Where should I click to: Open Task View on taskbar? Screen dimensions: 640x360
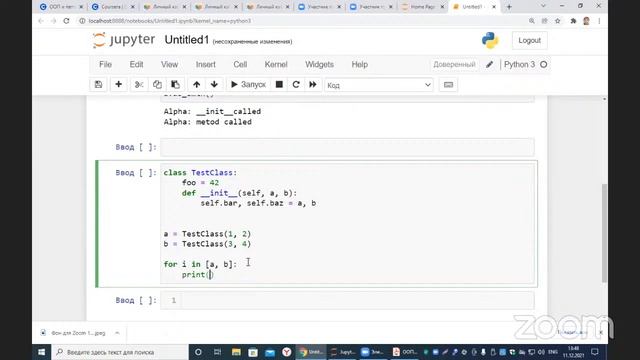tap(217, 352)
